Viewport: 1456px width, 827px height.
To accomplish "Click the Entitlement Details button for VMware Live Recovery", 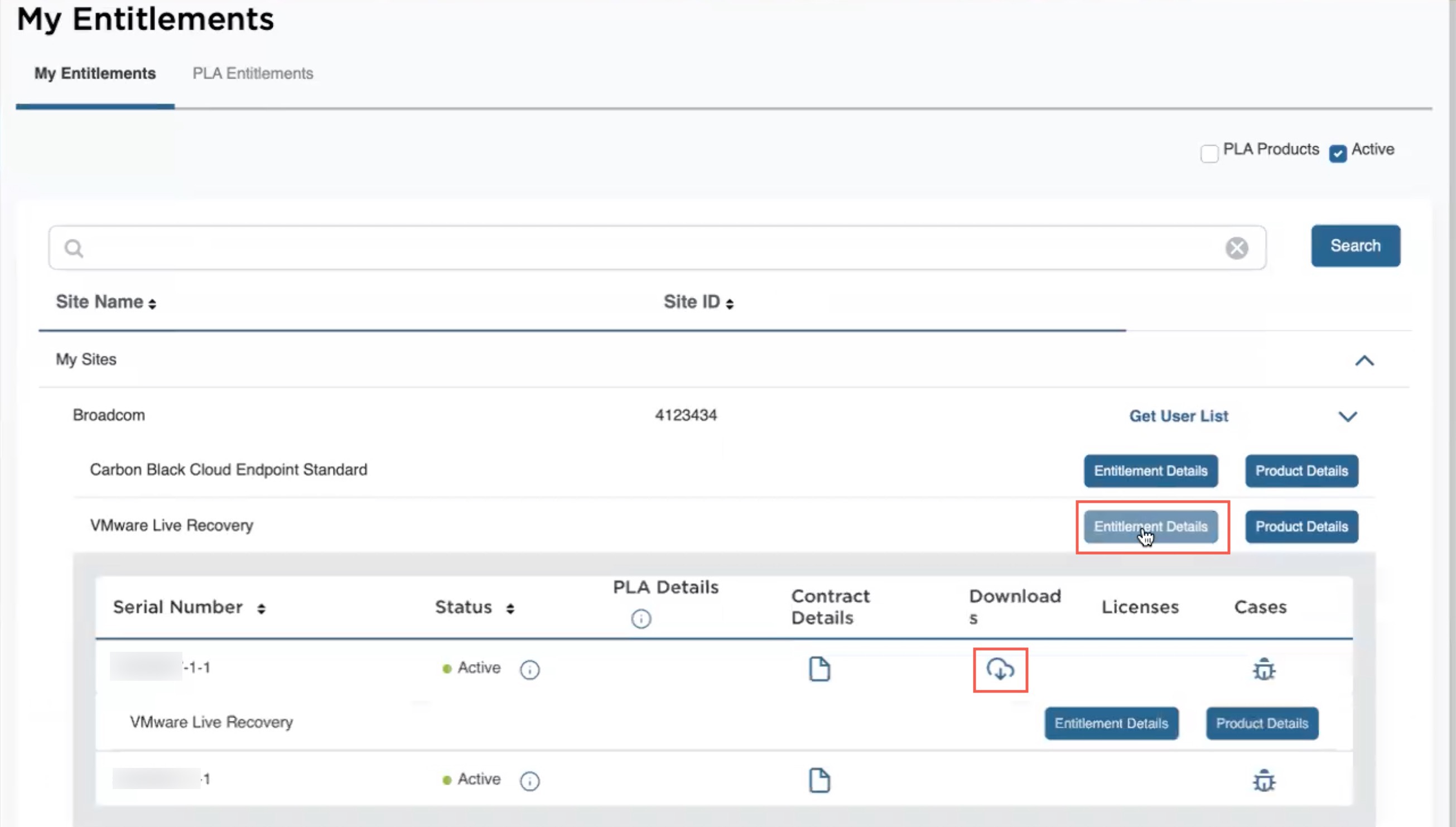I will [x=1151, y=526].
